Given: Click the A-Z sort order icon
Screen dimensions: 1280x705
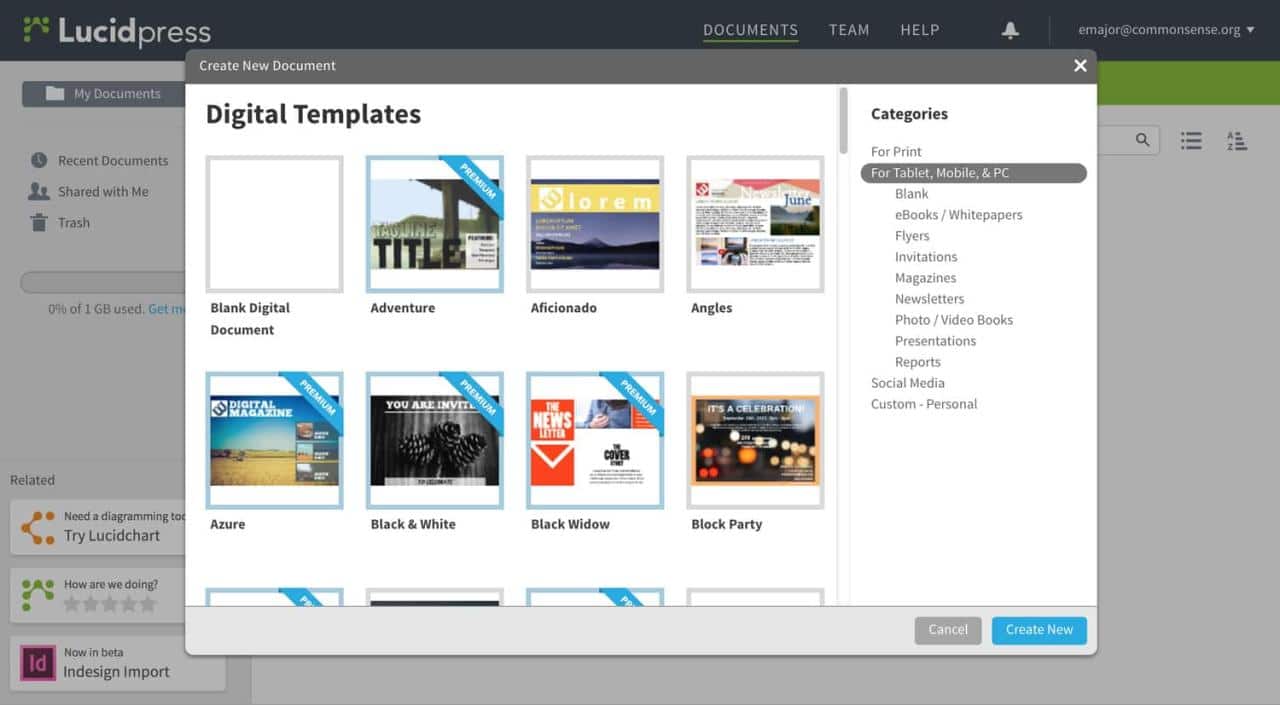Looking at the screenshot, I should [x=1237, y=141].
